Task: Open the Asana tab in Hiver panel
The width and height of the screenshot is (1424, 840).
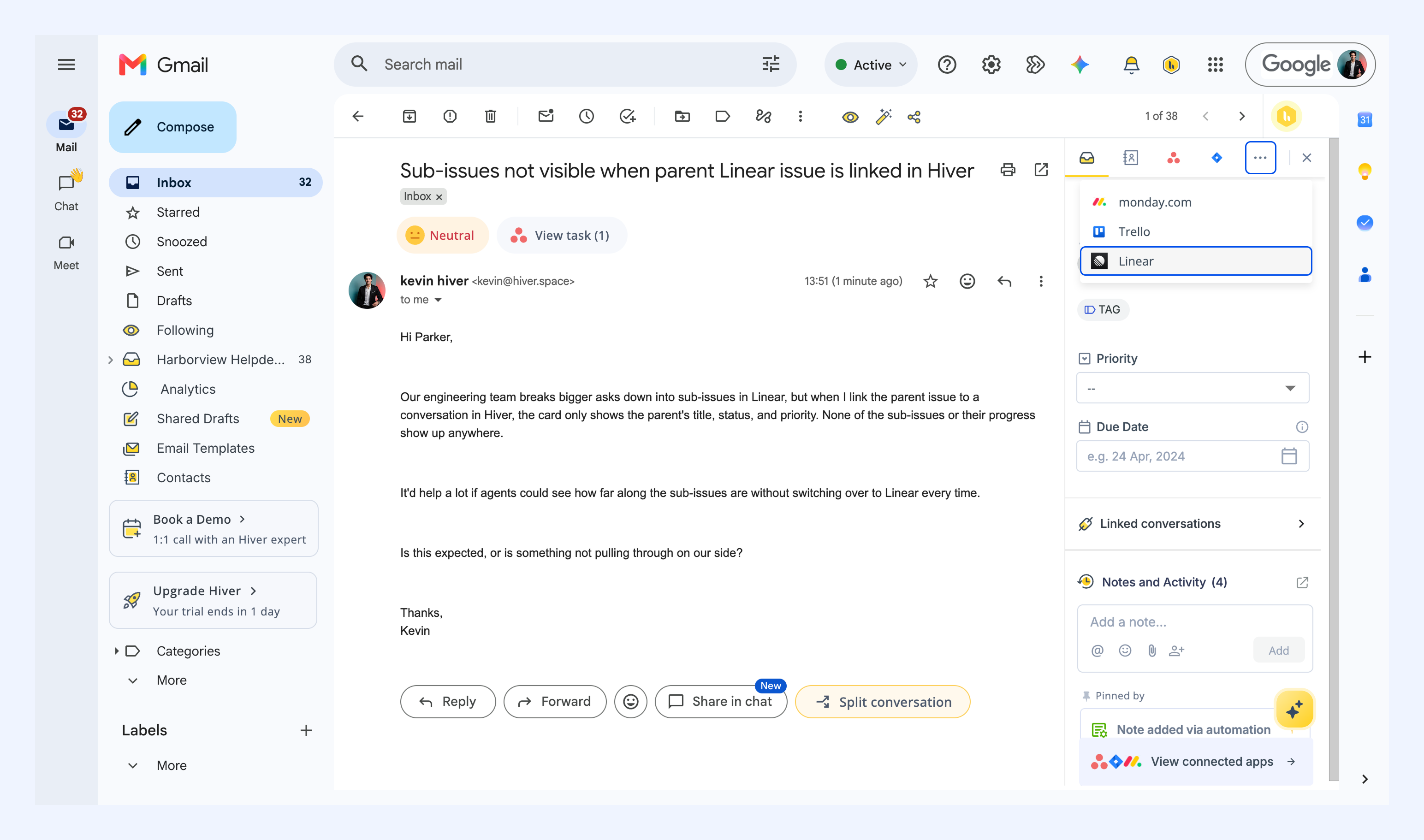Action: 1173,158
